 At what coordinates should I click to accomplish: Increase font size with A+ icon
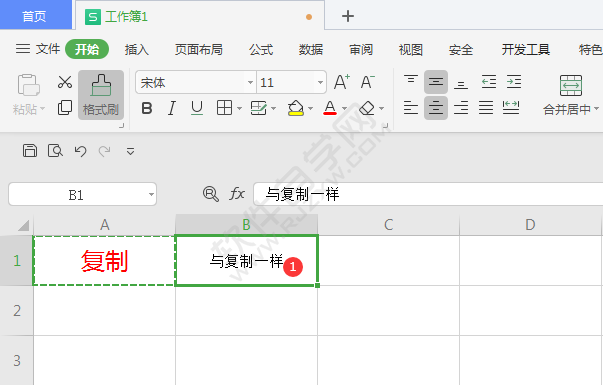(341, 82)
